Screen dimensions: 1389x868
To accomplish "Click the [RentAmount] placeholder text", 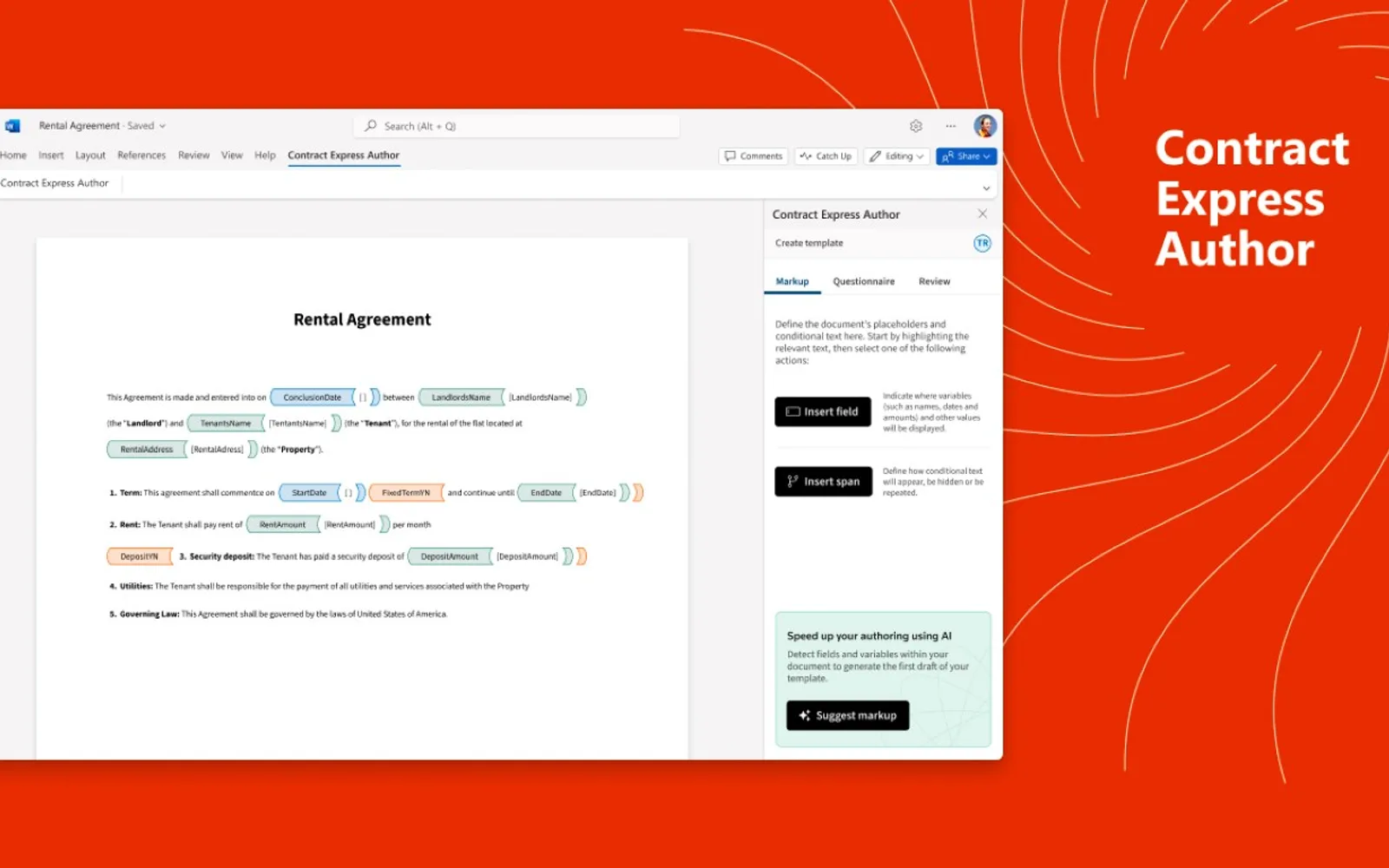I will click(x=350, y=524).
